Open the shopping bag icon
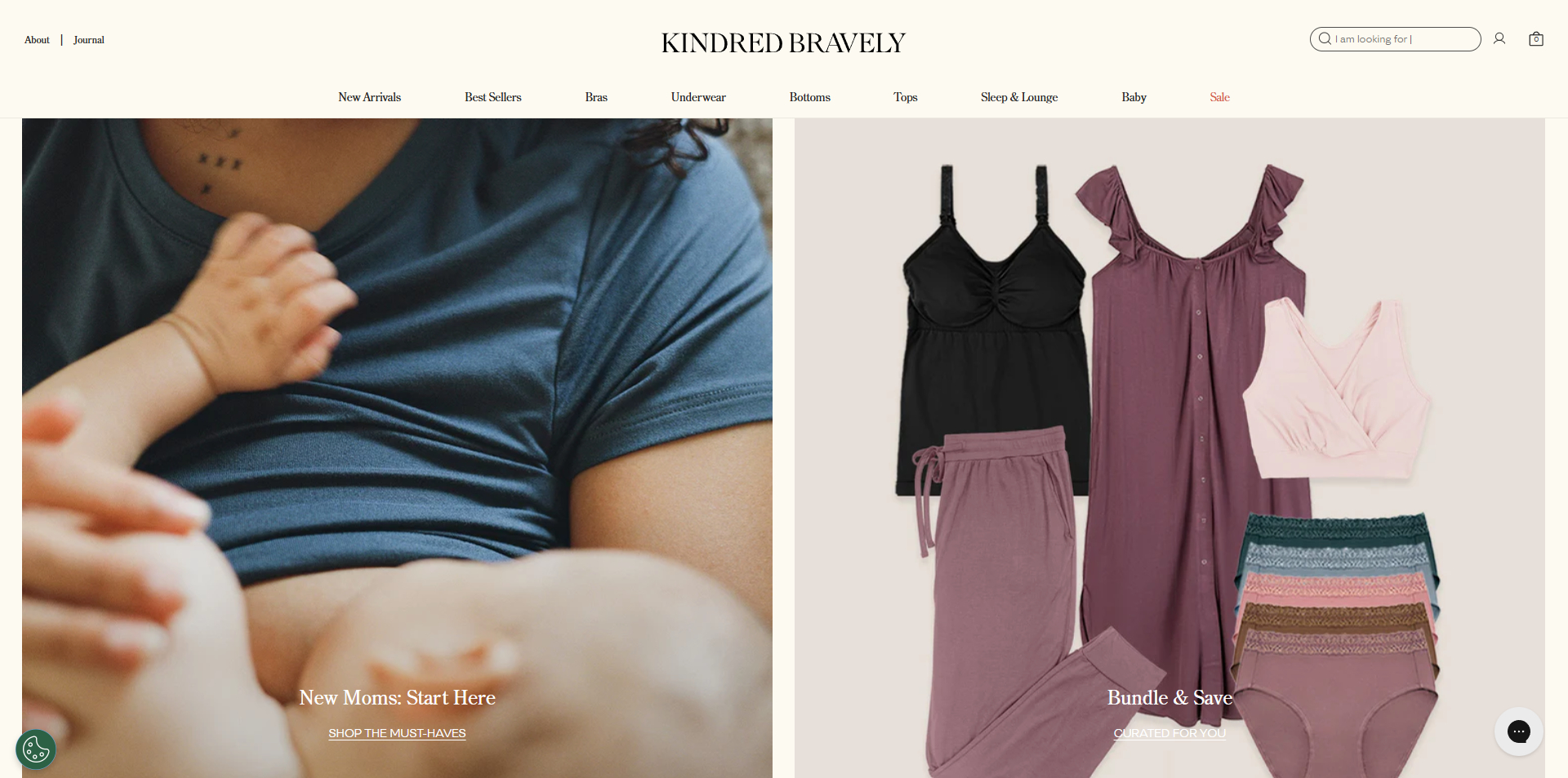Screen dimensions: 1568x778 [1536, 38]
